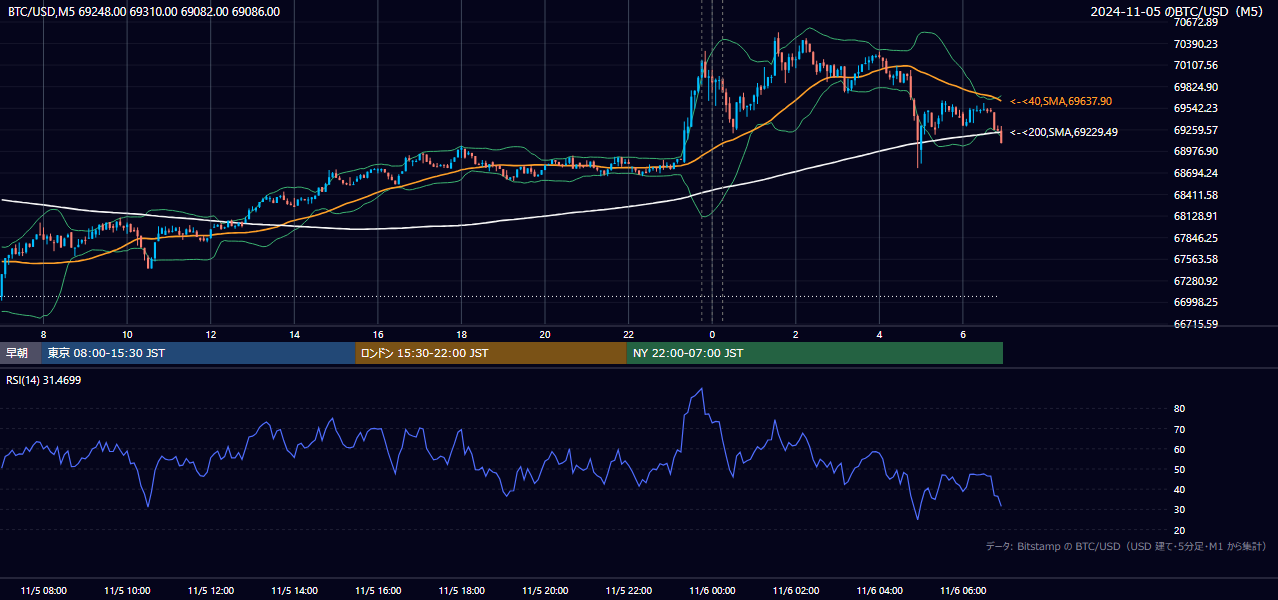Click price axis value 68128.91
1278x600 pixels.
[1196, 216]
